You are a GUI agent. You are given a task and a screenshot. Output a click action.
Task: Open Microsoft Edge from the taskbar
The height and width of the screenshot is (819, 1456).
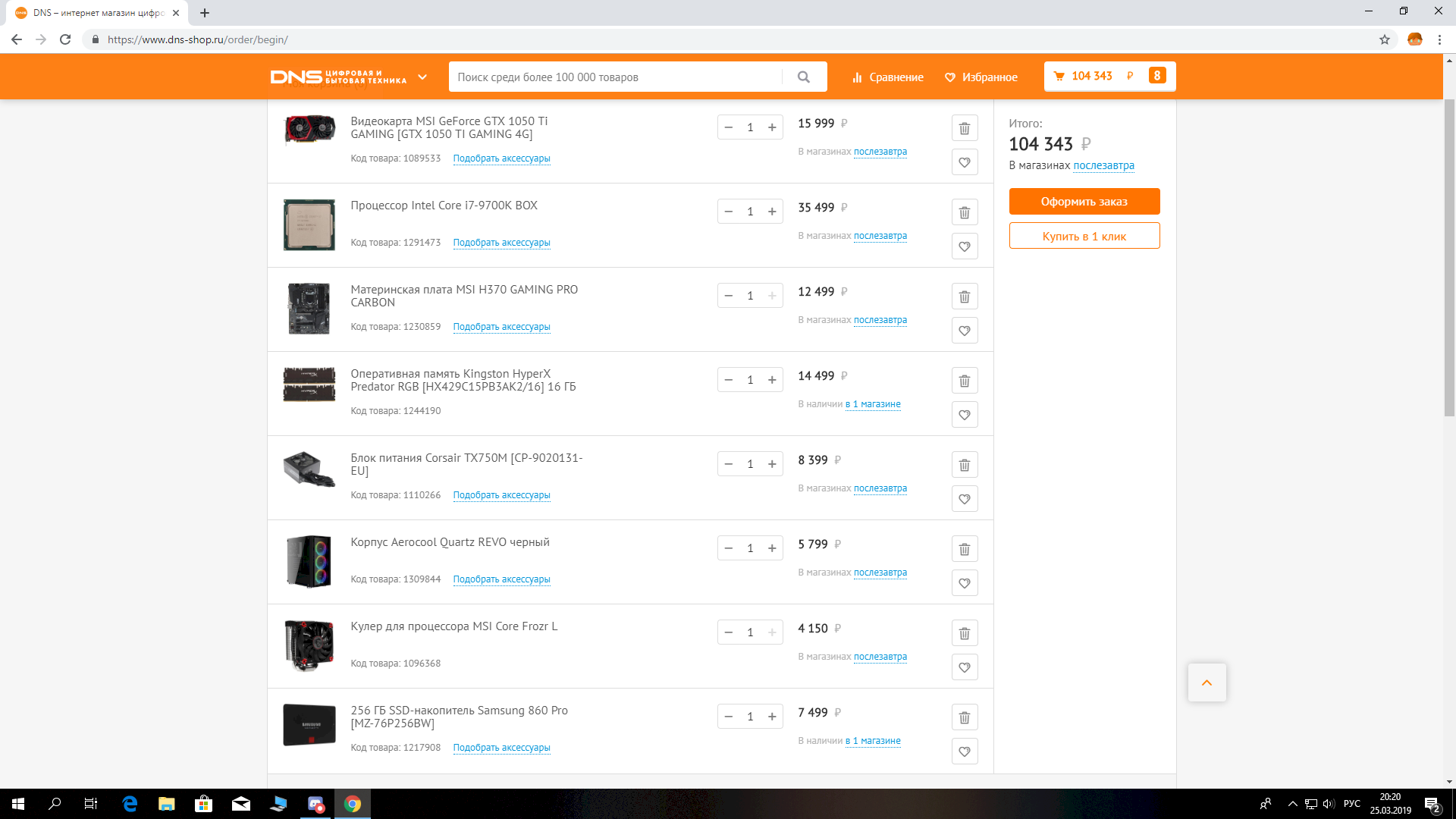130,804
